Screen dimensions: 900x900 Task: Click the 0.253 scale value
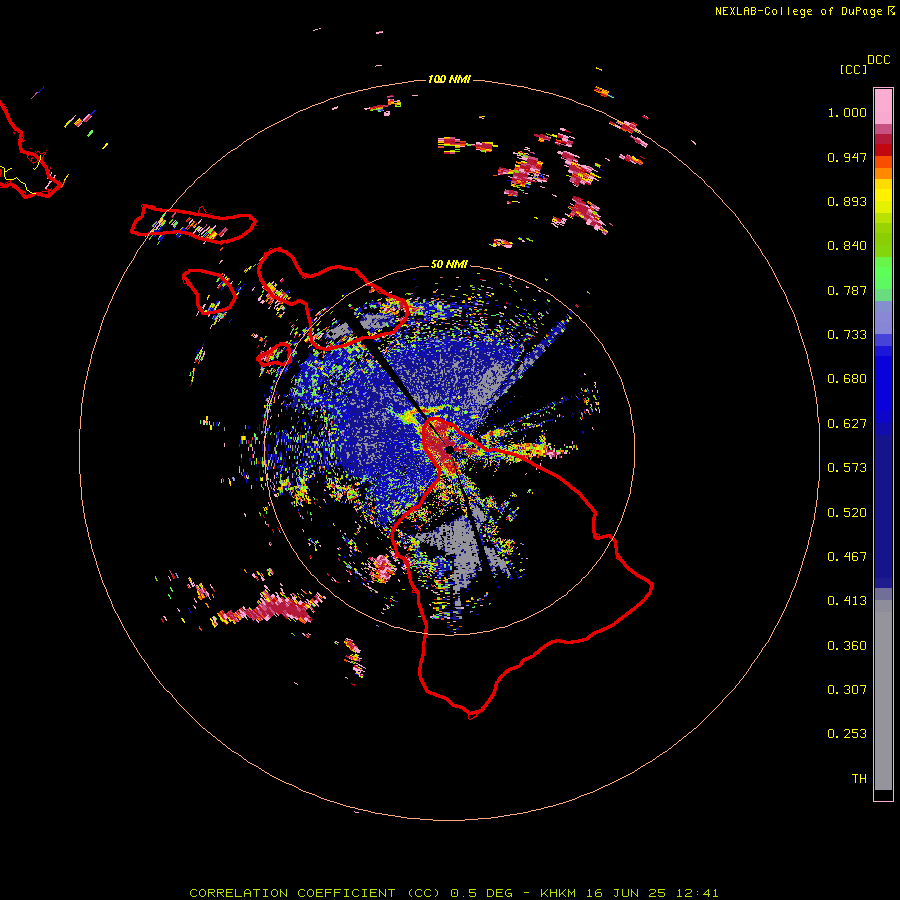[x=847, y=734]
